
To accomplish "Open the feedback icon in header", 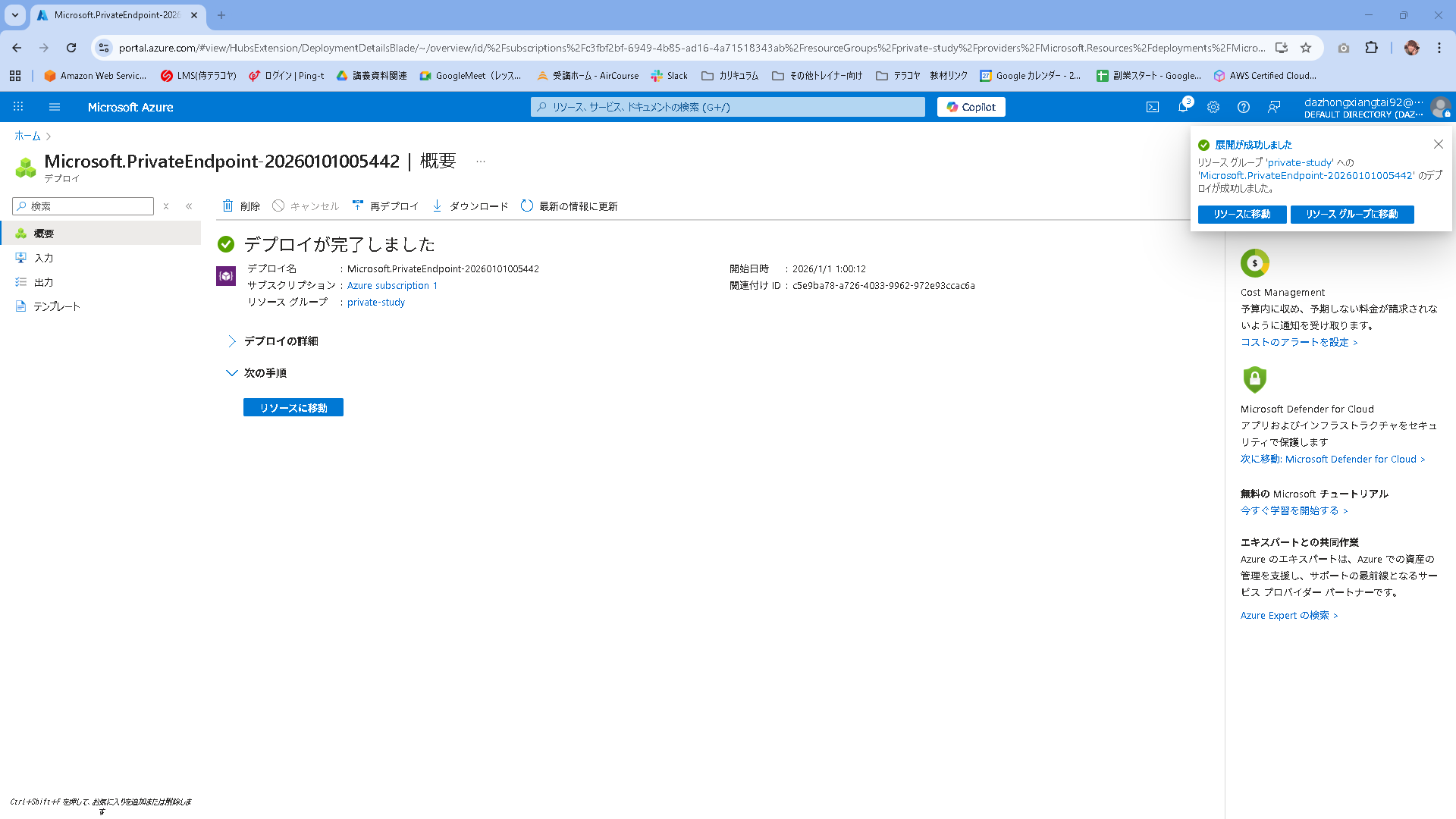I will point(1274,107).
